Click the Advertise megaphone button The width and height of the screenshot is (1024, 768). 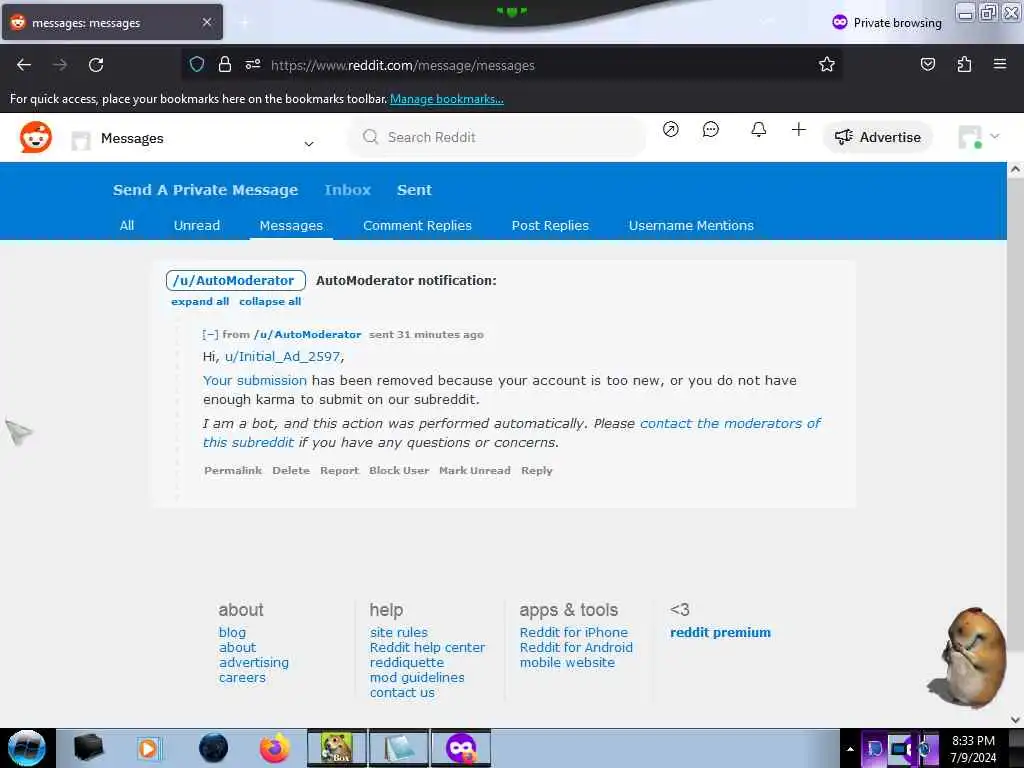pyautogui.click(x=877, y=137)
